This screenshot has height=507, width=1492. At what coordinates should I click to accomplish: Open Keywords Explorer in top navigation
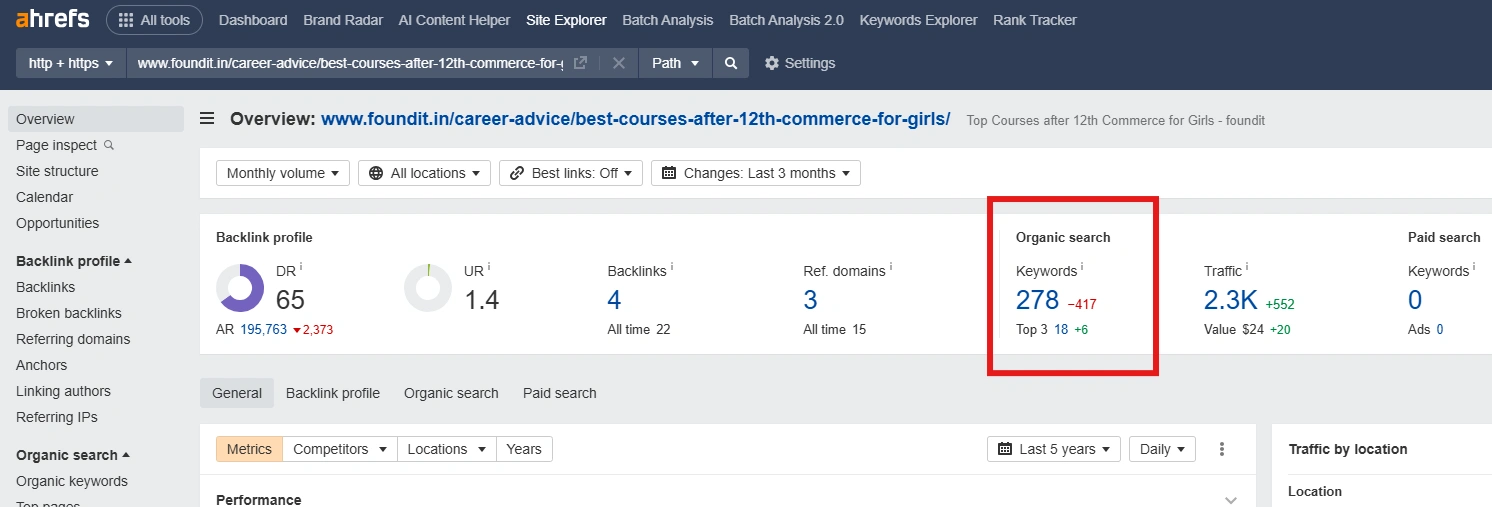918,20
